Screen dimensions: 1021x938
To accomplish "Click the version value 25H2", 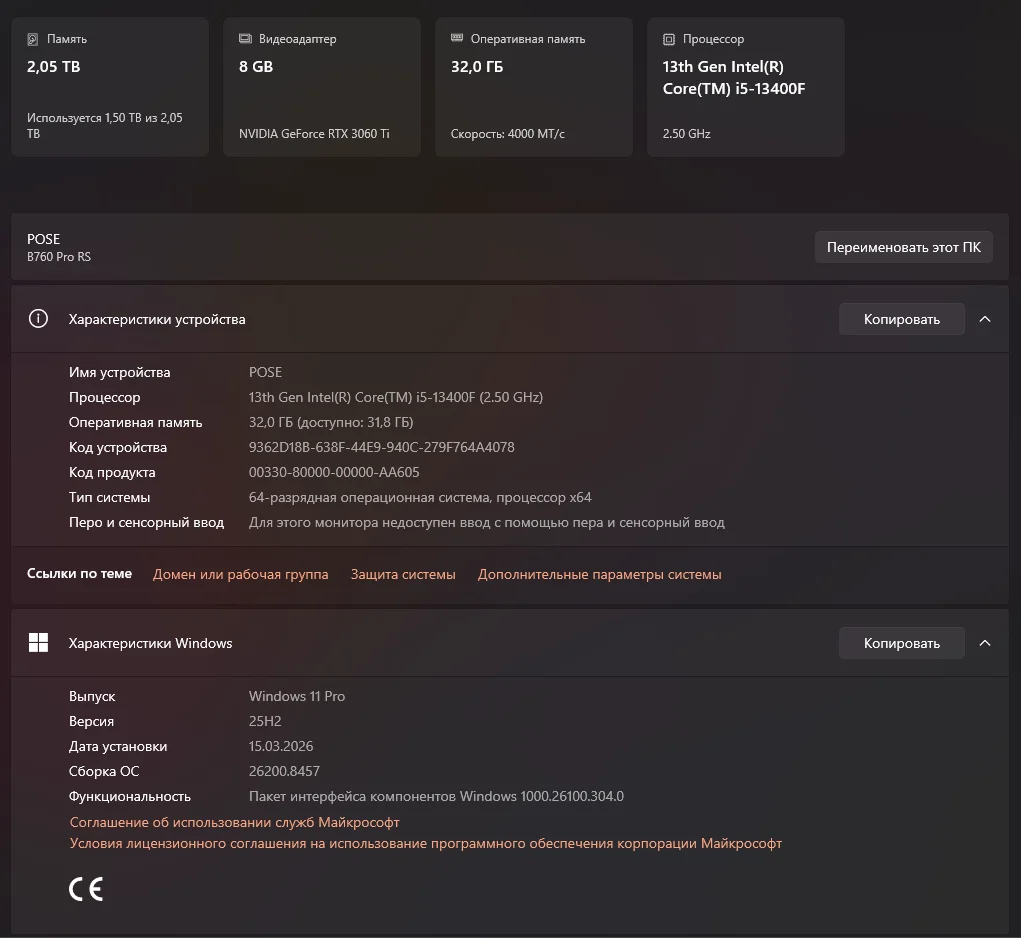I will click(x=265, y=721).
